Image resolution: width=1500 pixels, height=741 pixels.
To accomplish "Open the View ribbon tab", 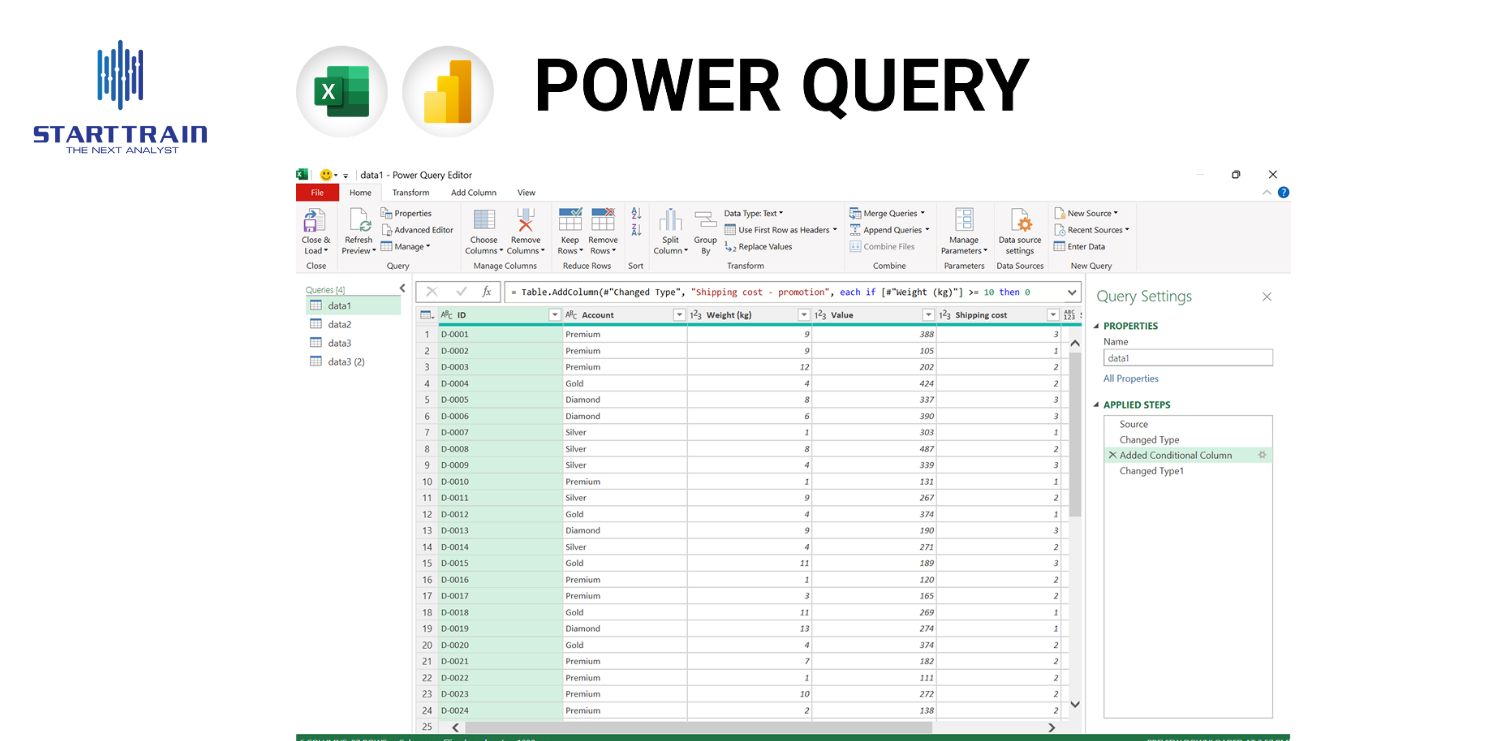I will click(x=526, y=192).
